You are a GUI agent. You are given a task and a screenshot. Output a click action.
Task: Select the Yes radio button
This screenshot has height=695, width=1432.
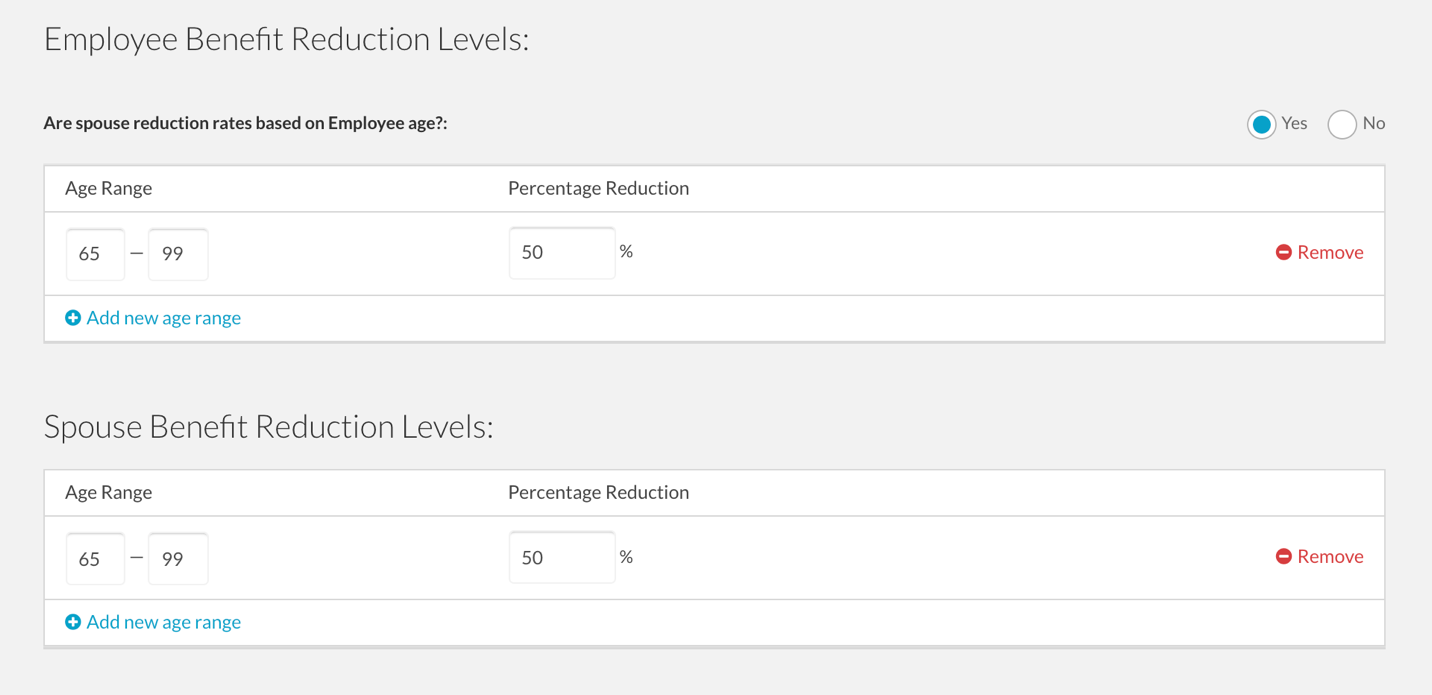click(1261, 124)
